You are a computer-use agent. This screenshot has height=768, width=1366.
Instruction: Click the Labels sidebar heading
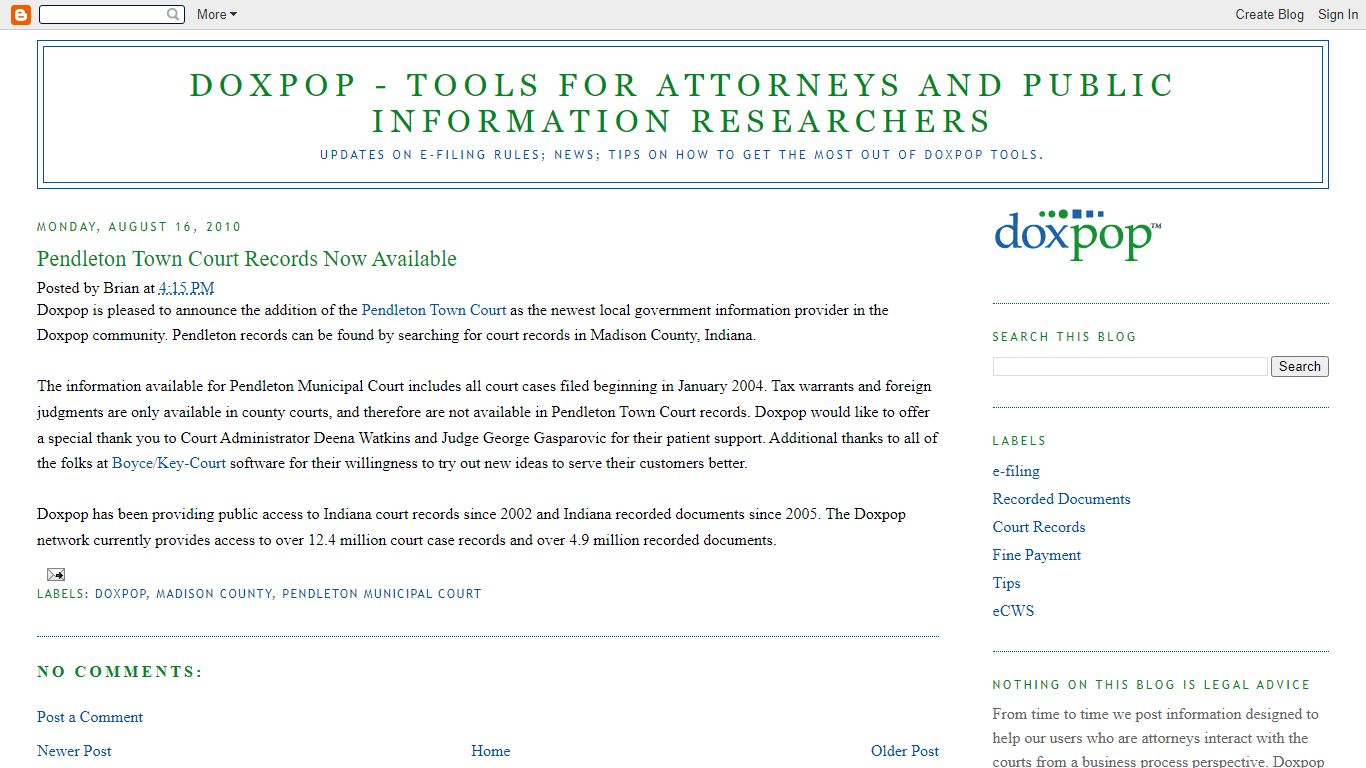(x=1019, y=441)
